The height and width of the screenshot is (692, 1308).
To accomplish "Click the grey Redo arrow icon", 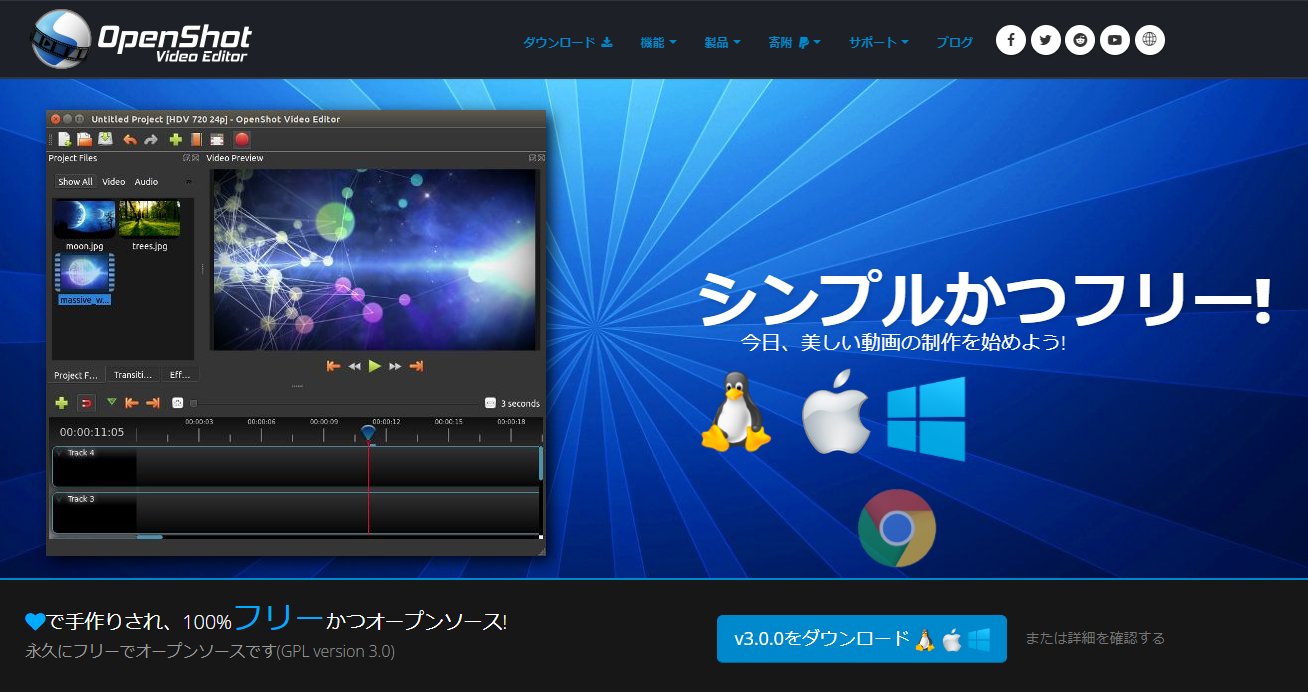I will coord(151,140).
